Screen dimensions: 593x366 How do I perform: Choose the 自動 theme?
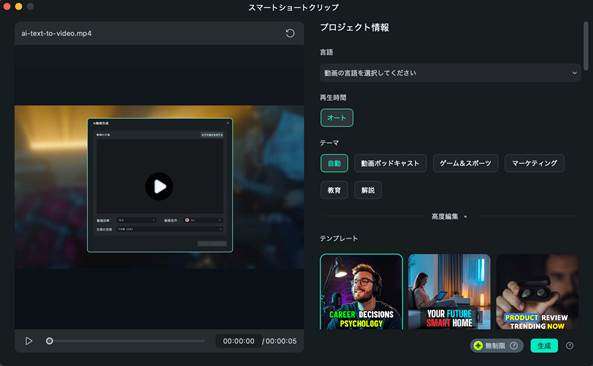coord(334,163)
